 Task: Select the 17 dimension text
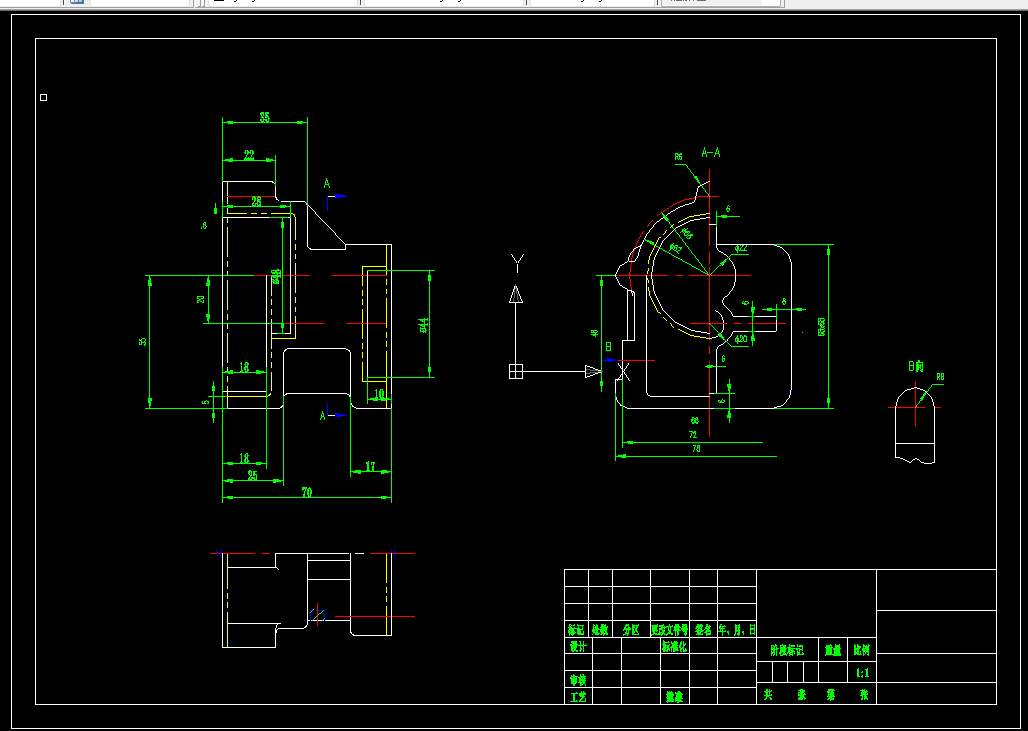tap(370, 466)
